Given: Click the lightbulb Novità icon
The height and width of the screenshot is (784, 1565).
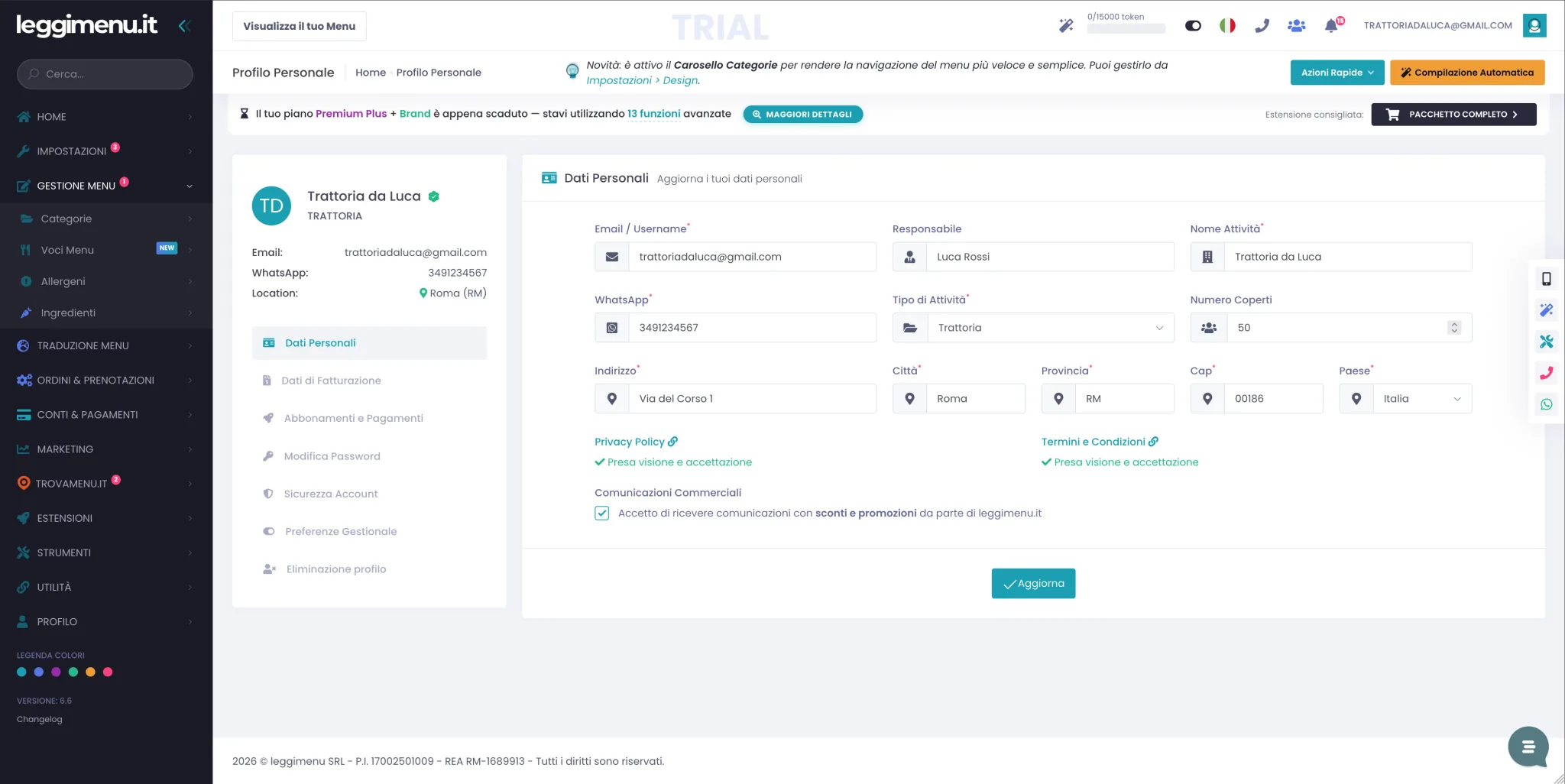Looking at the screenshot, I should tap(572, 71).
